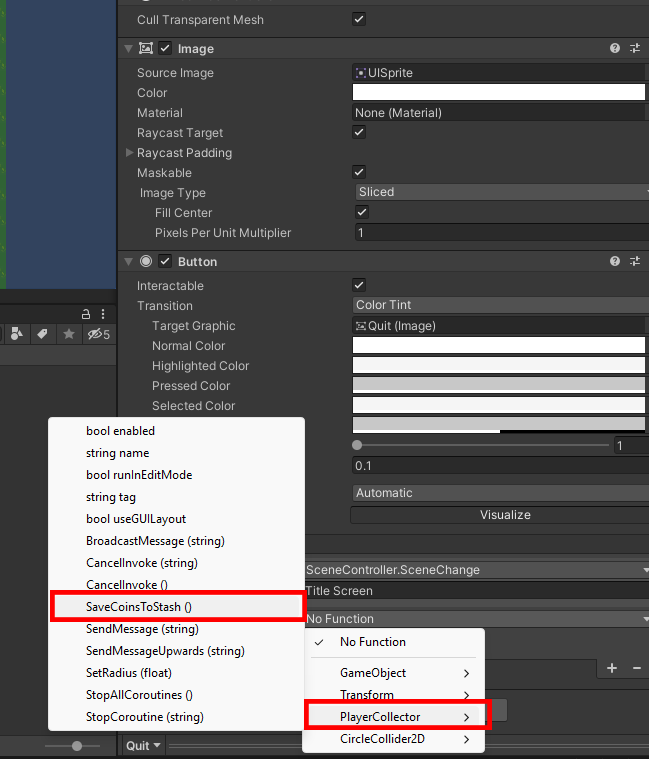Toggle Raycast Target checkbox
The width and height of the screenshot is (649, 759).
coord(359,132)
